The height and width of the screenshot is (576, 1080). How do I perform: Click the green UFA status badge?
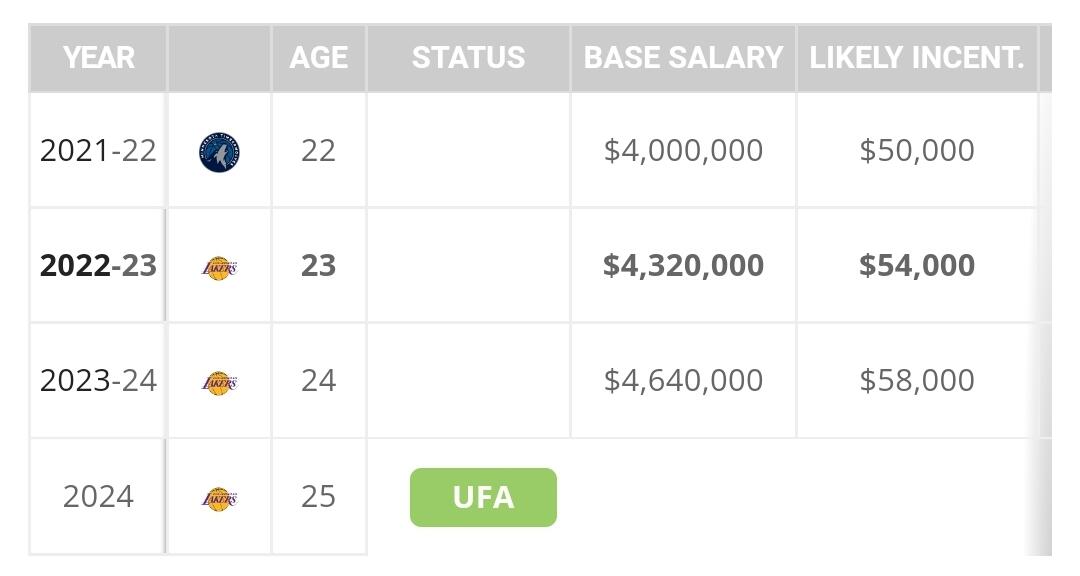click(483, 497)
